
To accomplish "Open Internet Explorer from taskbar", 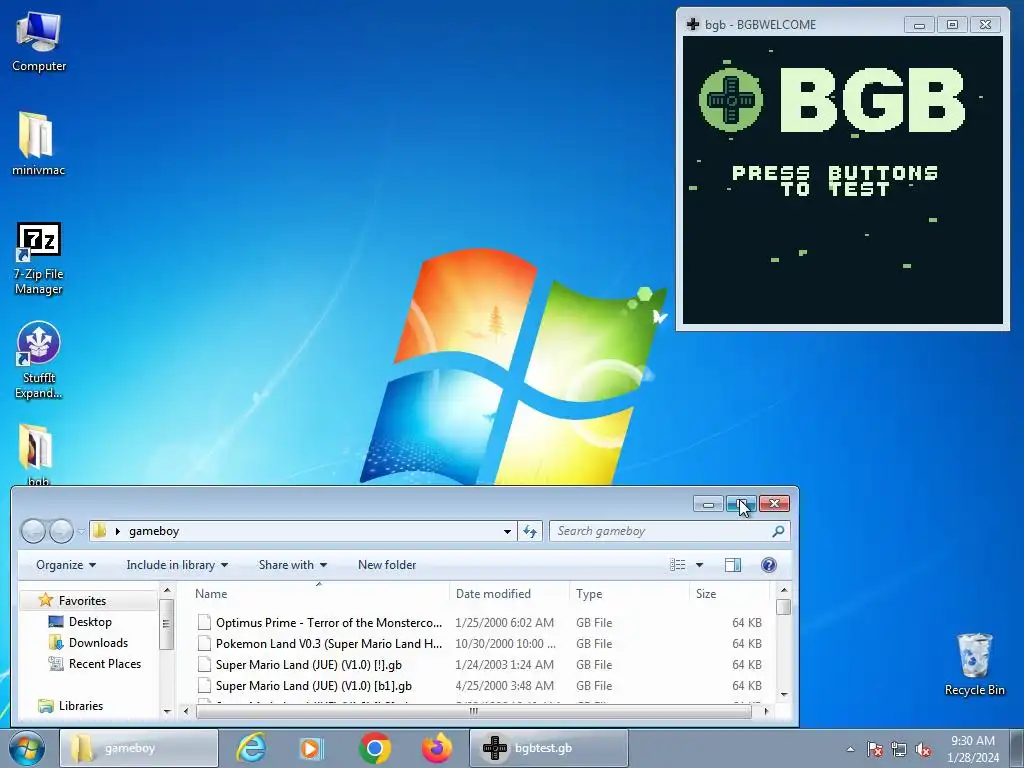I will tap(251, 748).
